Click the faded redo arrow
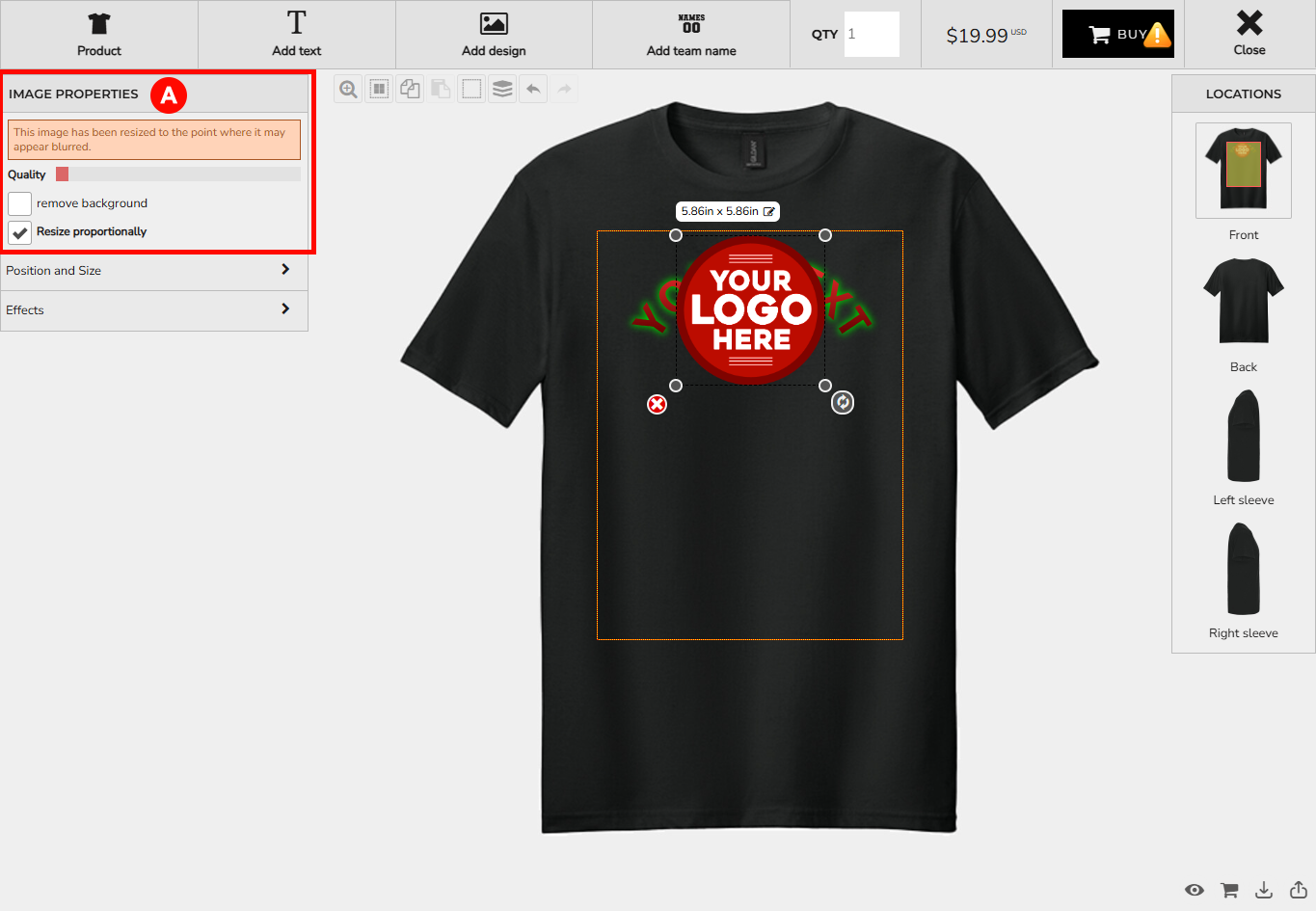The image size is (1316, 911). point(564,90)
